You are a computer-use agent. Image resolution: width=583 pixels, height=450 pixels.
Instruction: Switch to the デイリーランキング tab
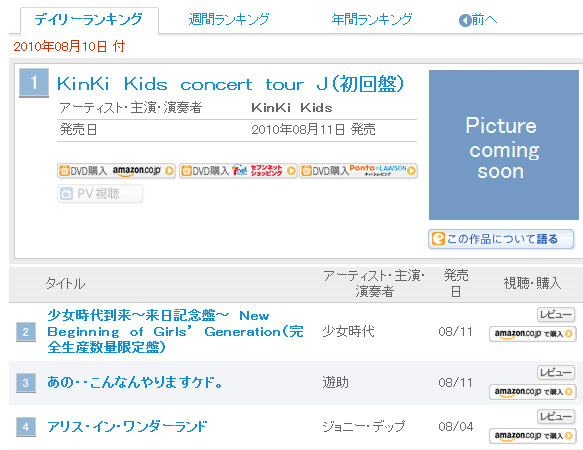click(89, 19)
